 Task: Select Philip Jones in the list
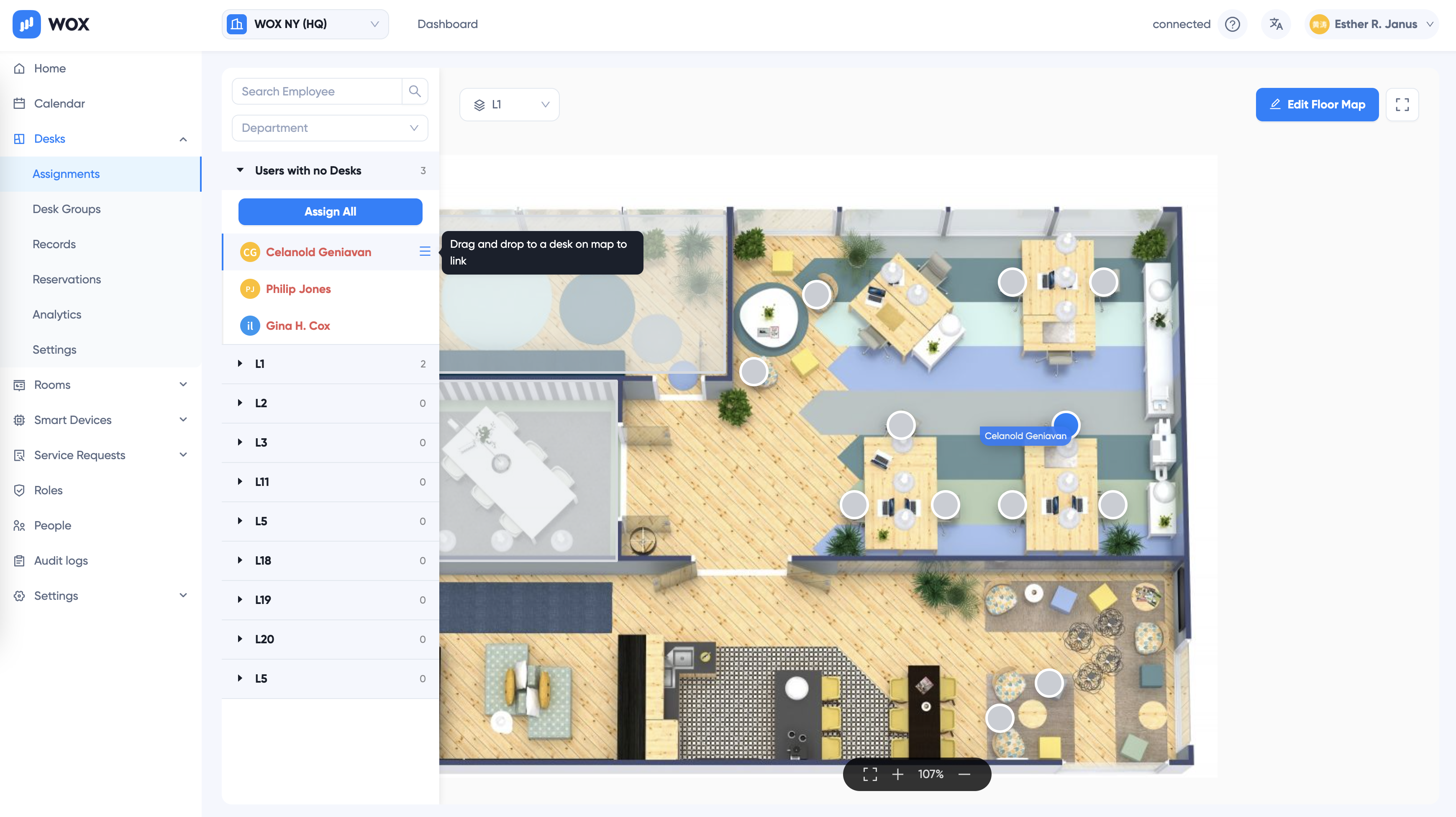[331, 289]
